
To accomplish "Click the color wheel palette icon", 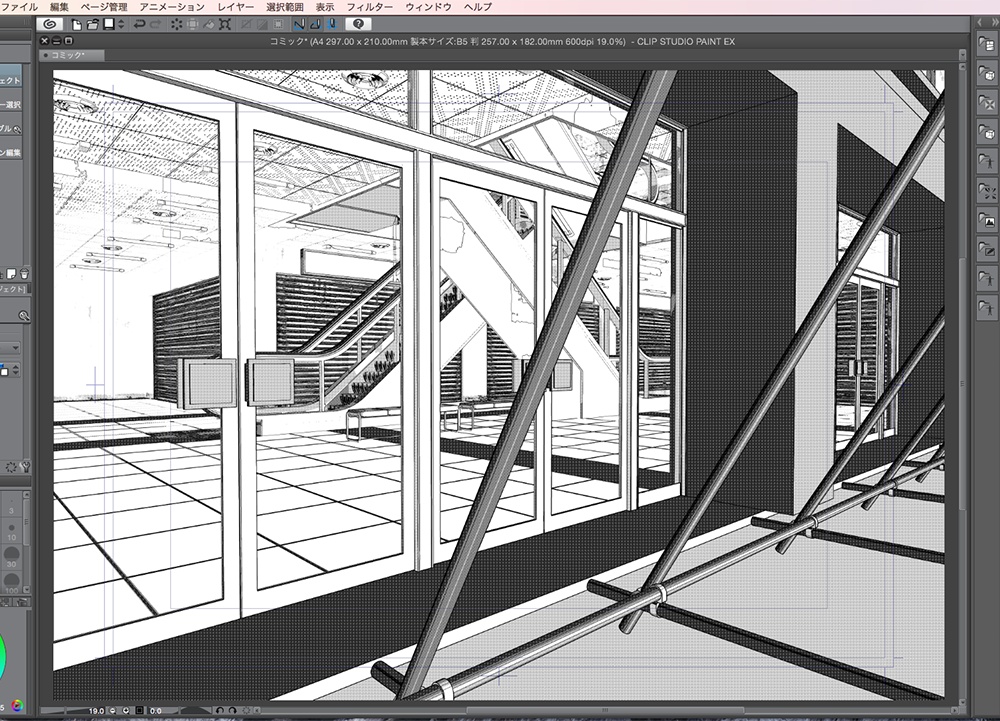I will 17,705.
